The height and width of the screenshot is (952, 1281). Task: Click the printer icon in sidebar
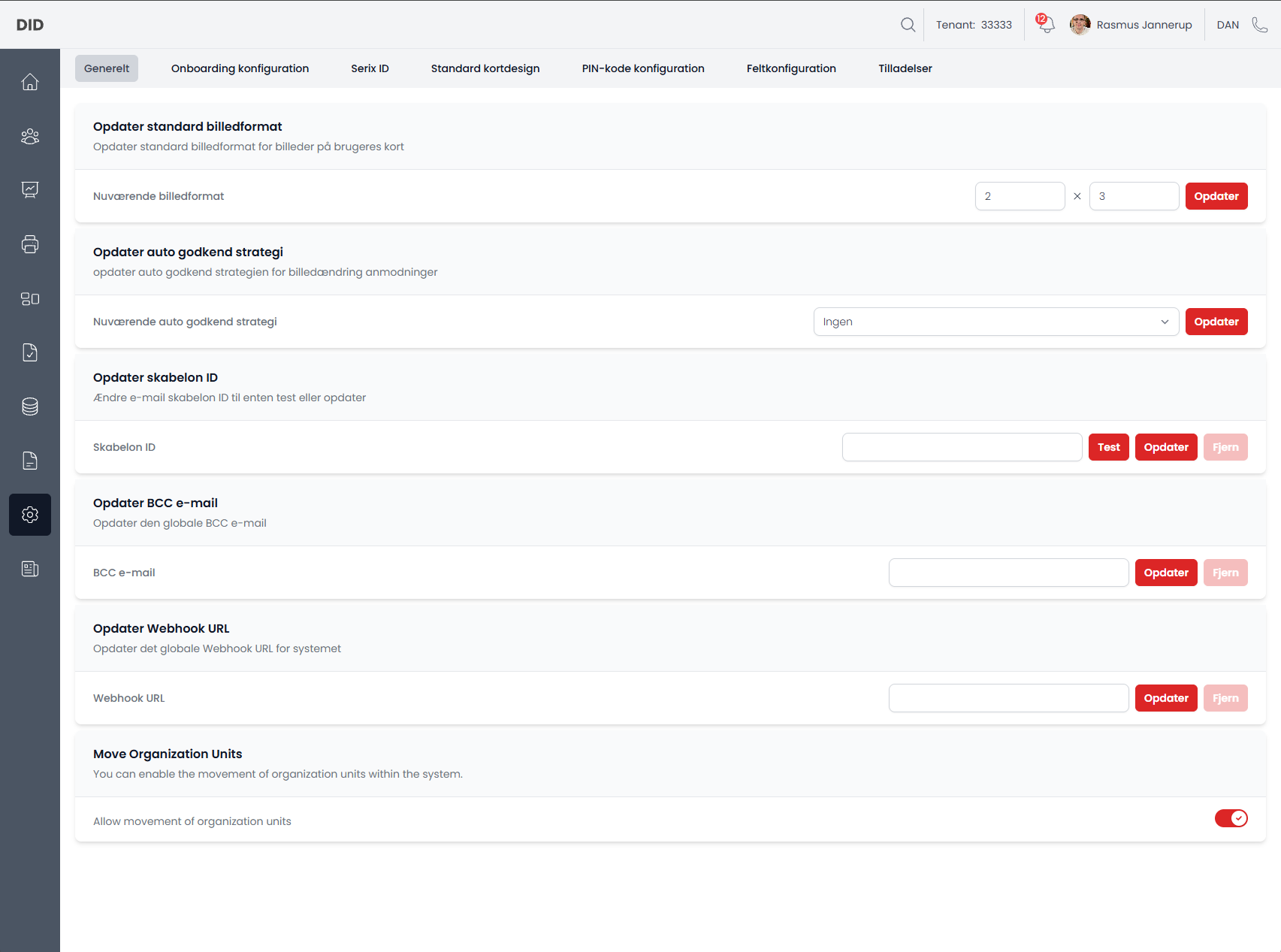point(30,244)
